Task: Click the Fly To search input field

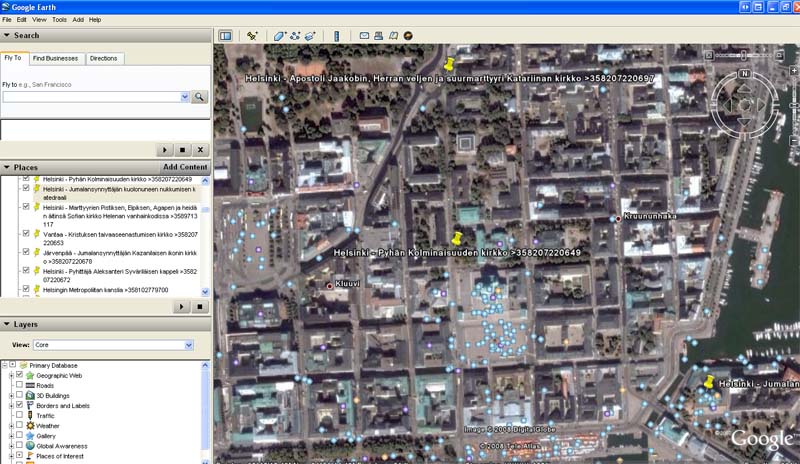Action: pos(95,97)
